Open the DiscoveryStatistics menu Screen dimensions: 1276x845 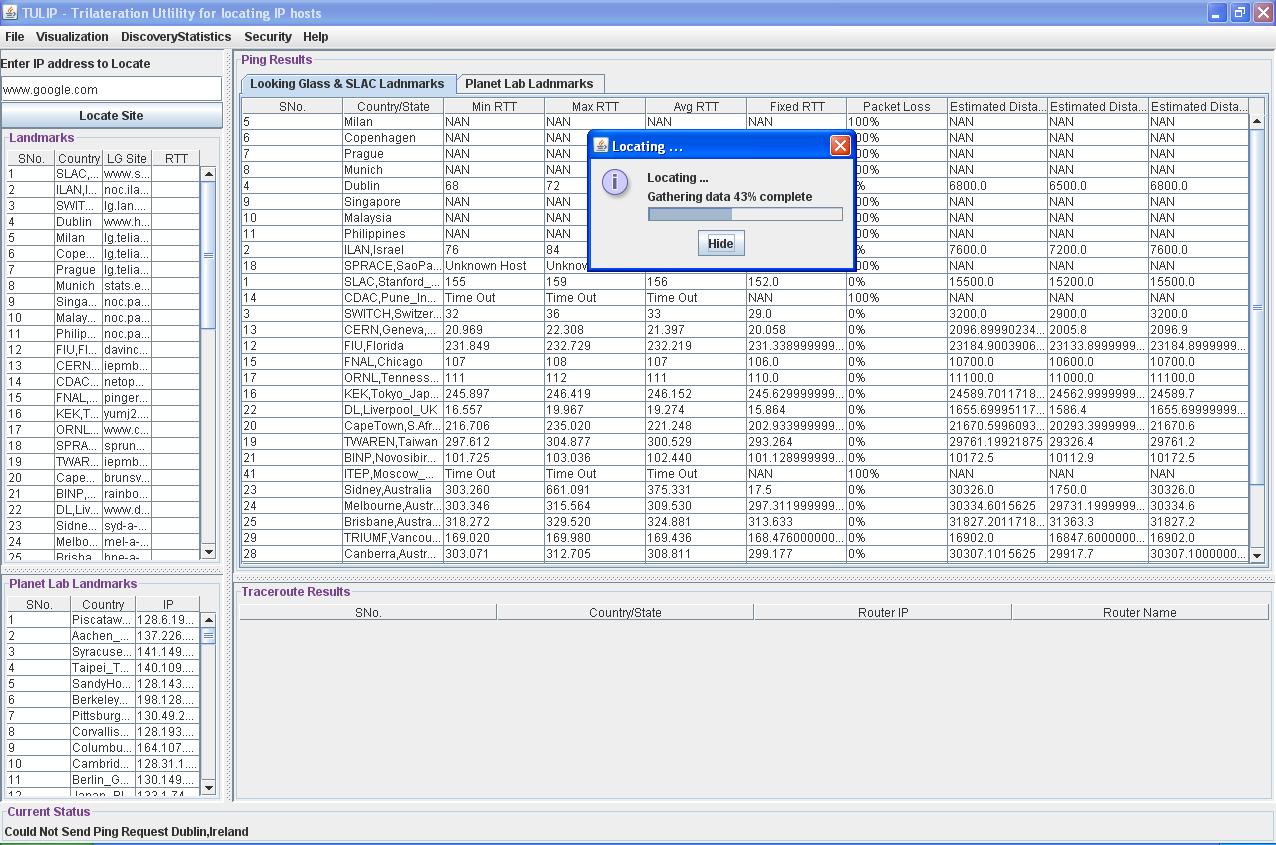point(176,37)
